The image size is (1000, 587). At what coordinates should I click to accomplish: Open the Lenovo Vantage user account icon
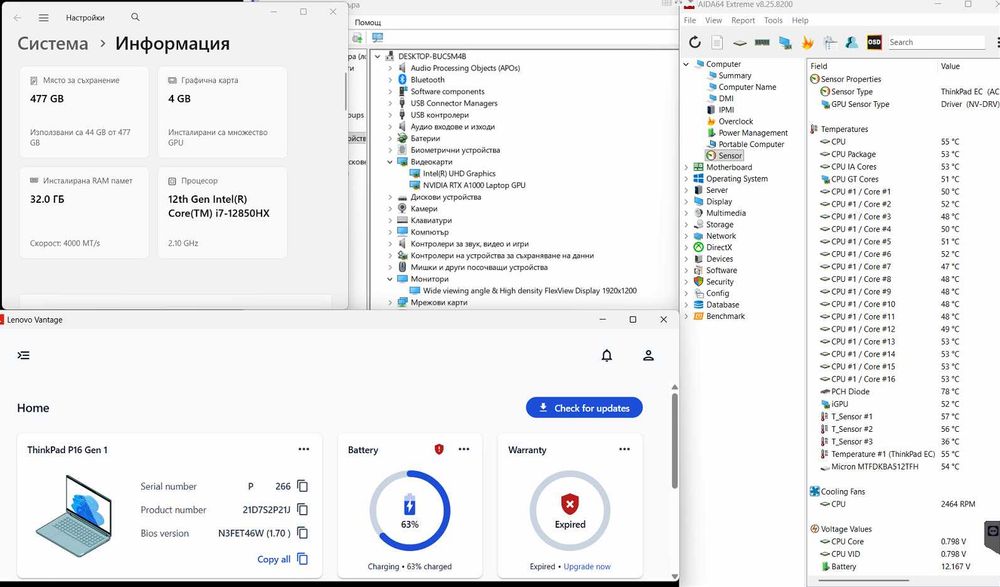(648, 355)
